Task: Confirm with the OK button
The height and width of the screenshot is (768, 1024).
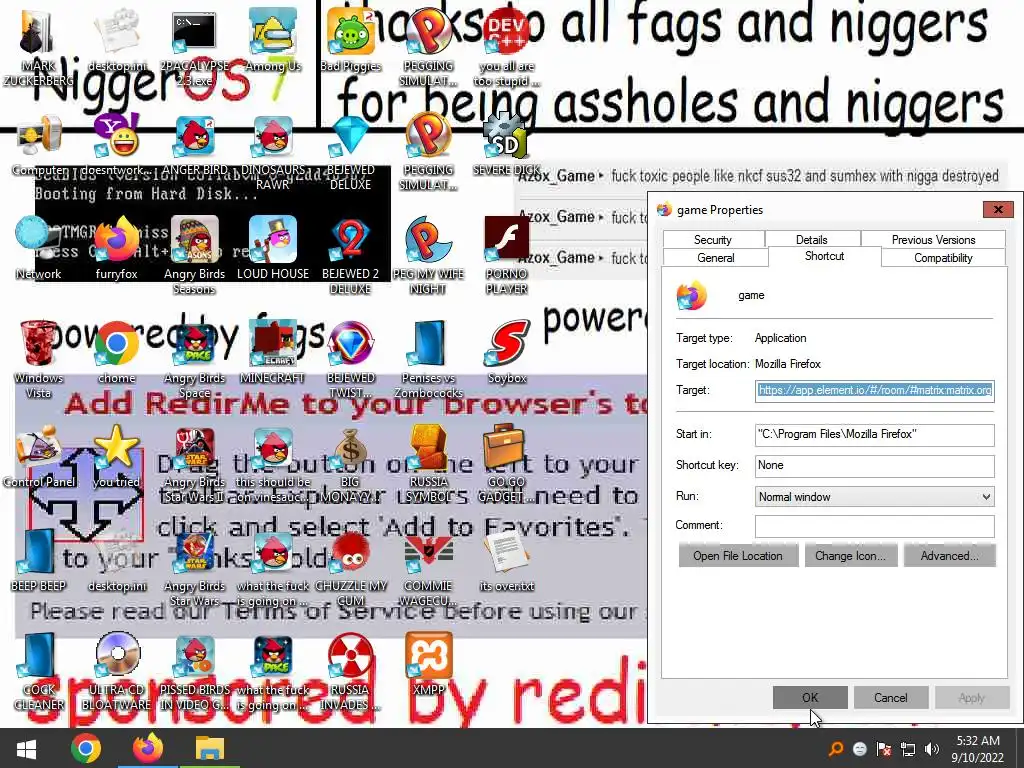Action: coord(810,697)
